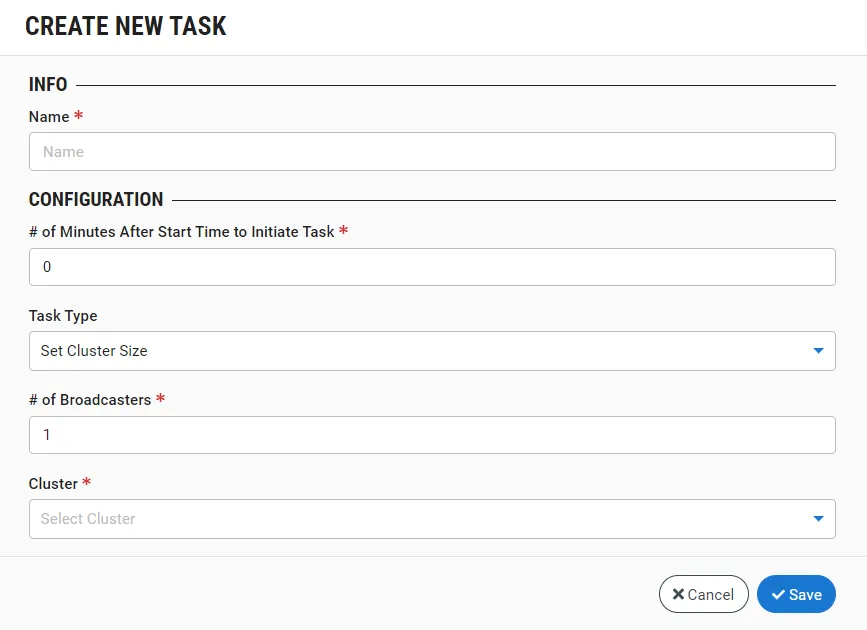Click the 'CONFIGURATION' section heading
The image size is (867, 630).
[x=96, y=199]
